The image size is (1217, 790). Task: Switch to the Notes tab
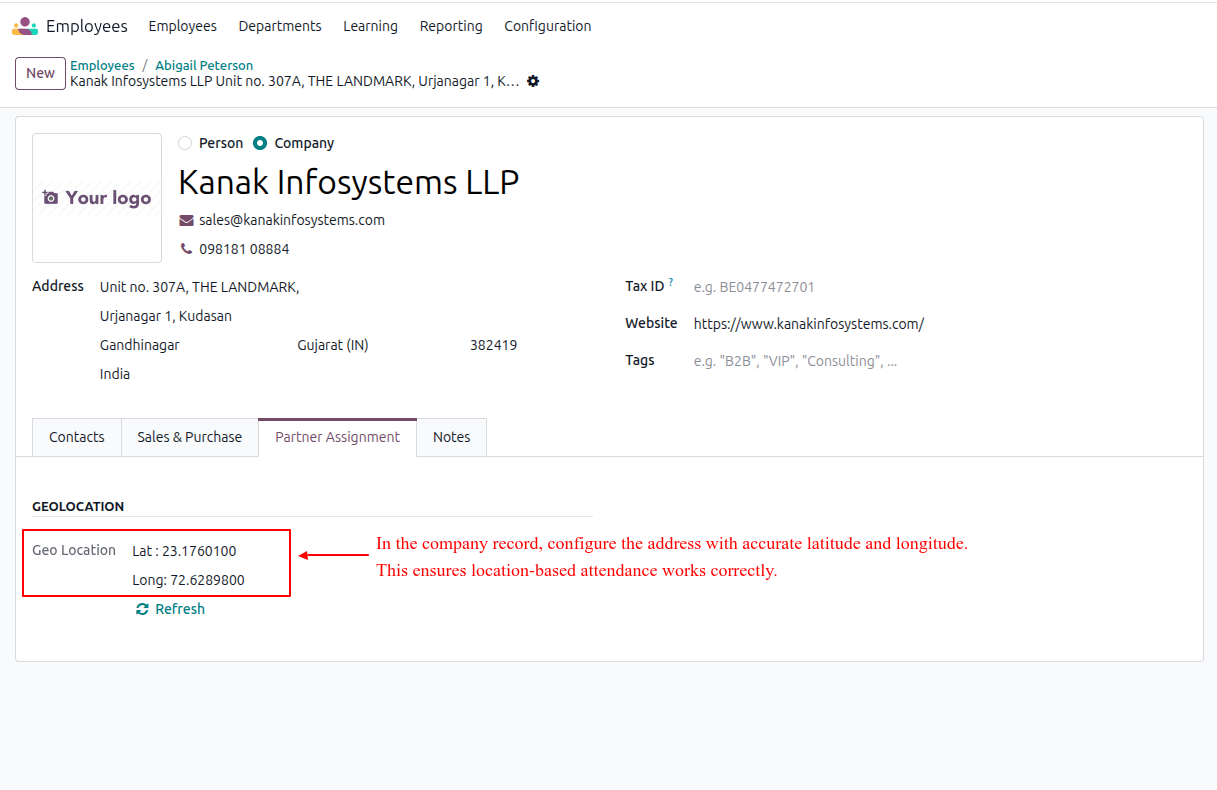(451, 437)
